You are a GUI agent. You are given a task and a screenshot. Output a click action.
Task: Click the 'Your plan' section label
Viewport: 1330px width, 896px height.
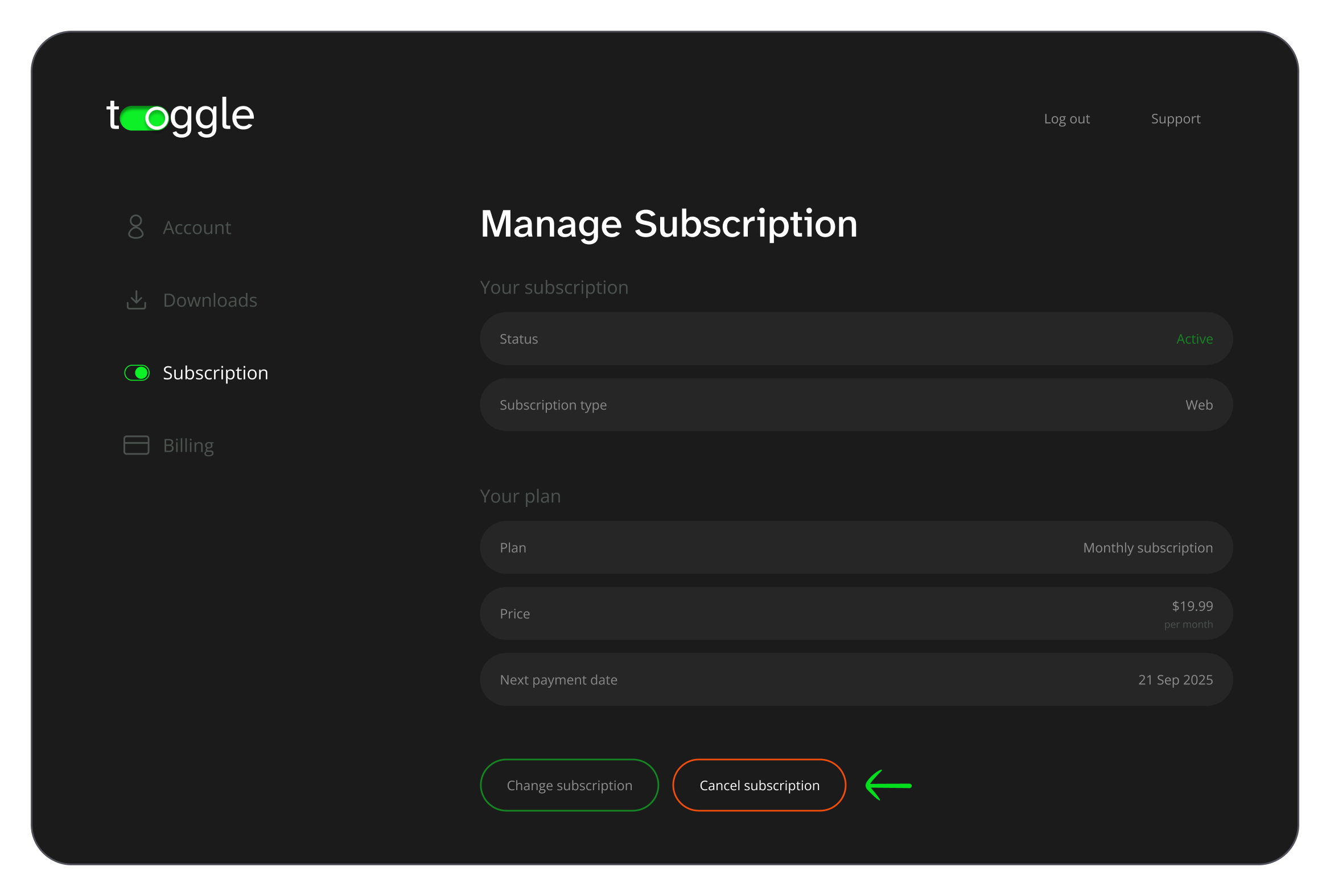(x=520, y=496)
